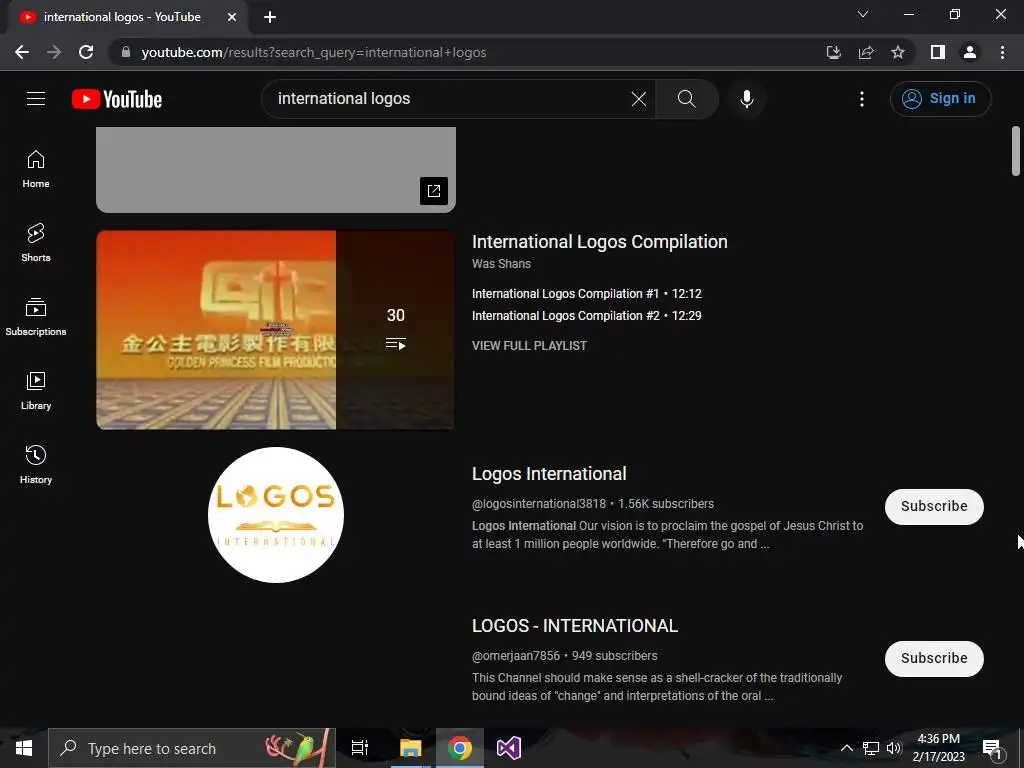
Task: Subscribe to the Logos International channel
Action: 934,506
